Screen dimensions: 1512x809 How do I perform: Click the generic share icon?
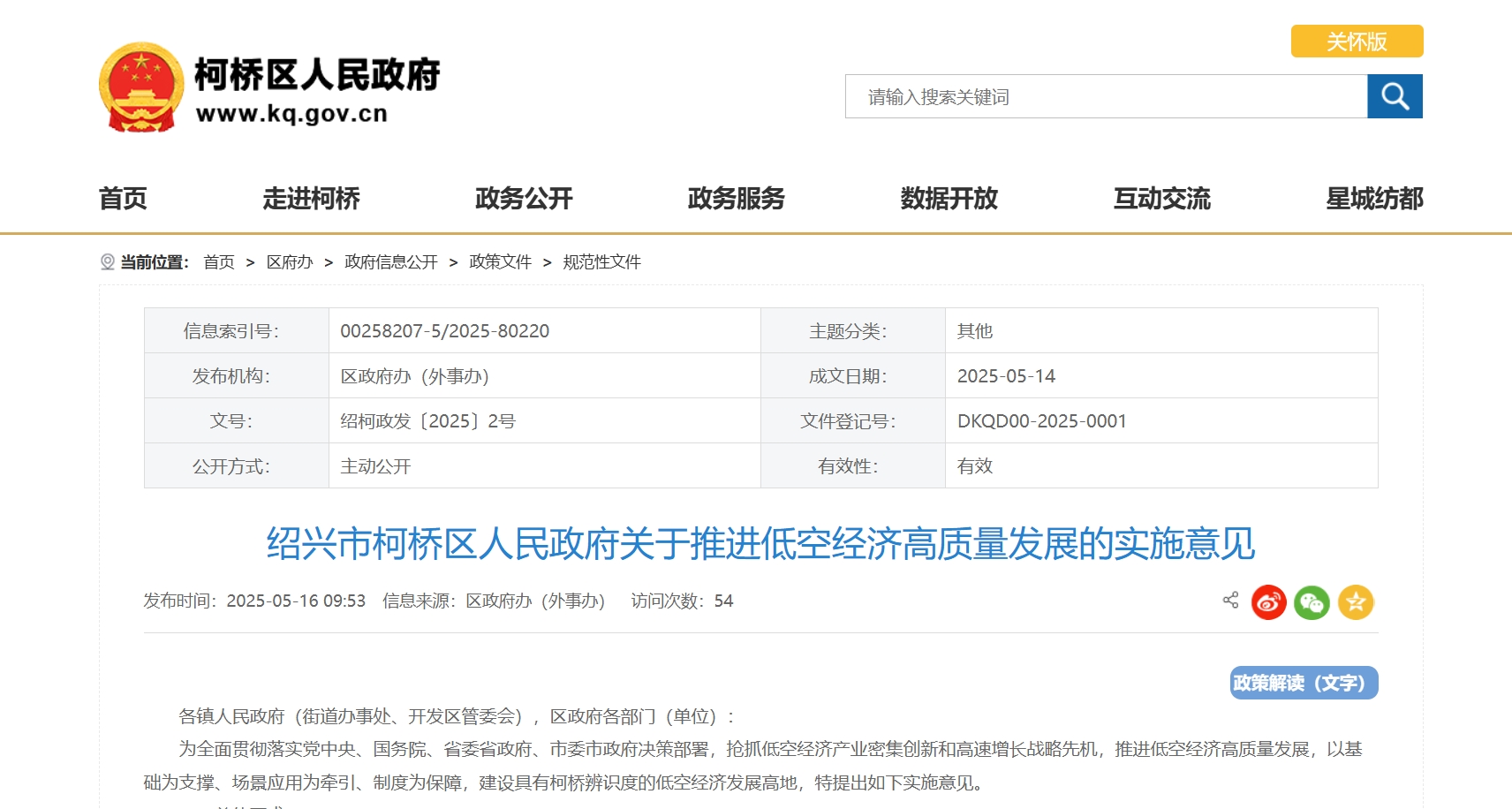pos(1230,601)
